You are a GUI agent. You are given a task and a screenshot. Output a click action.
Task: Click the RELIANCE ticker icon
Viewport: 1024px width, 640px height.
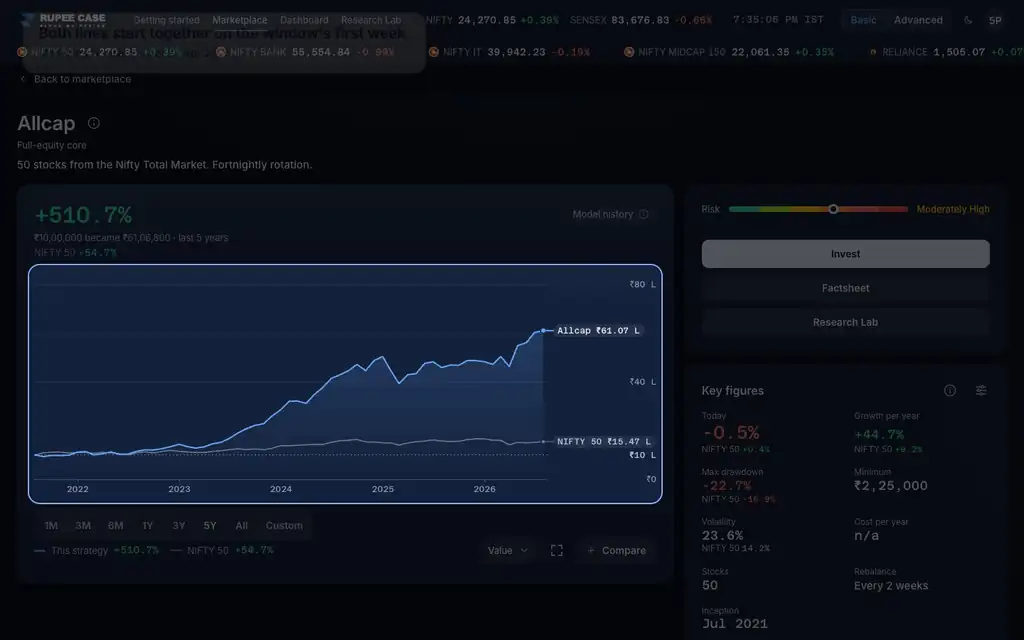(x=873, y=52)
